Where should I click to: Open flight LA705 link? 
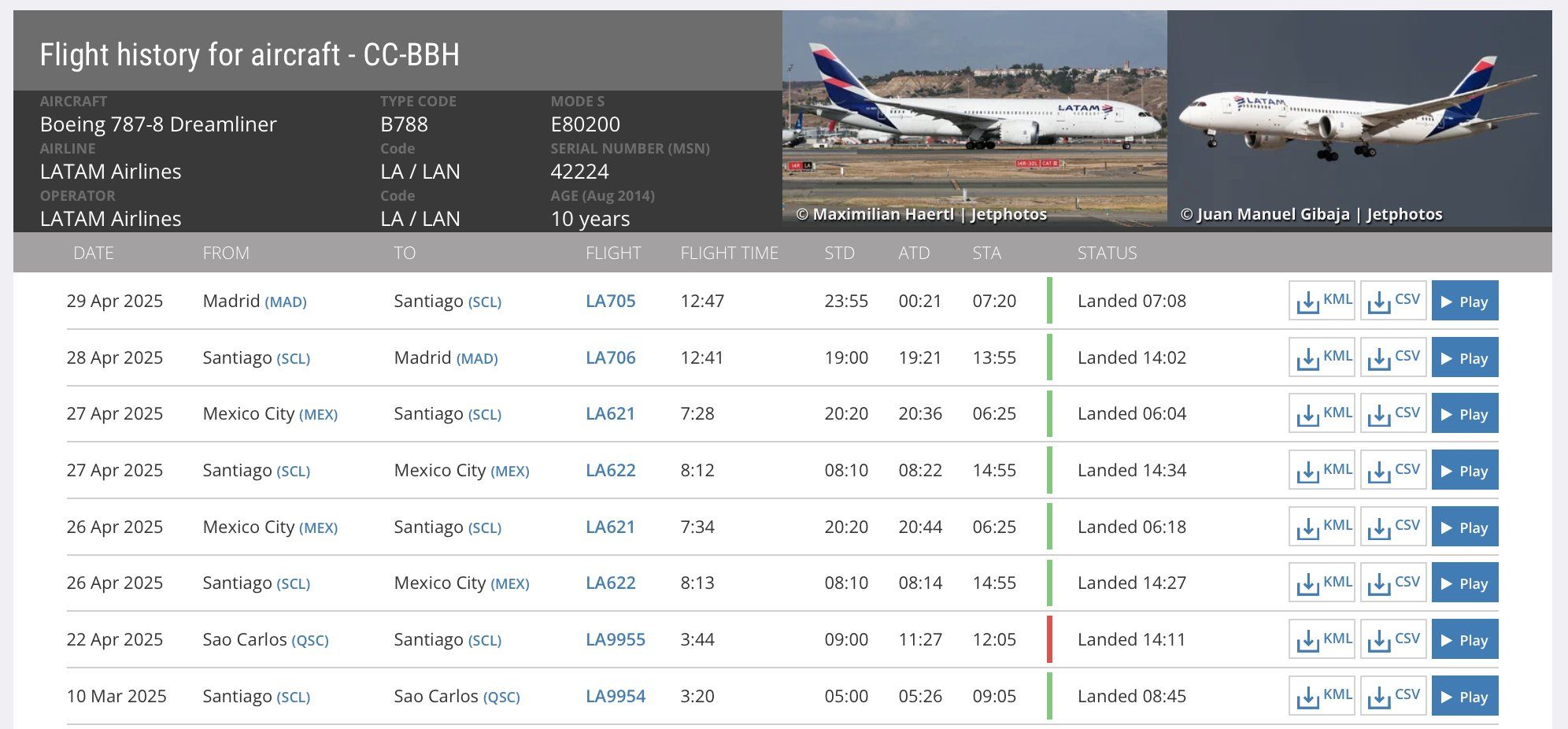coord(610,301)
